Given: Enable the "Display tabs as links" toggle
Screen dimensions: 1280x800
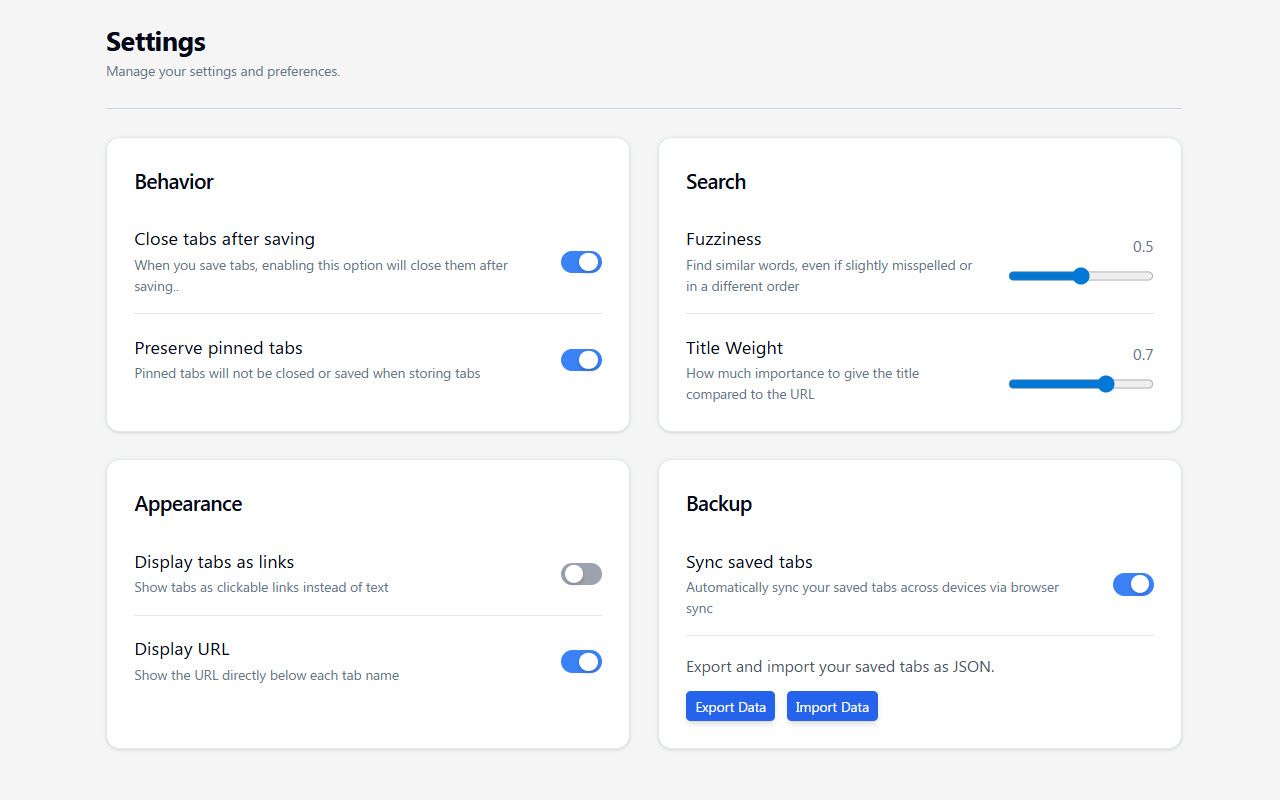Looking at the screenshot, I should coord(581,574).
